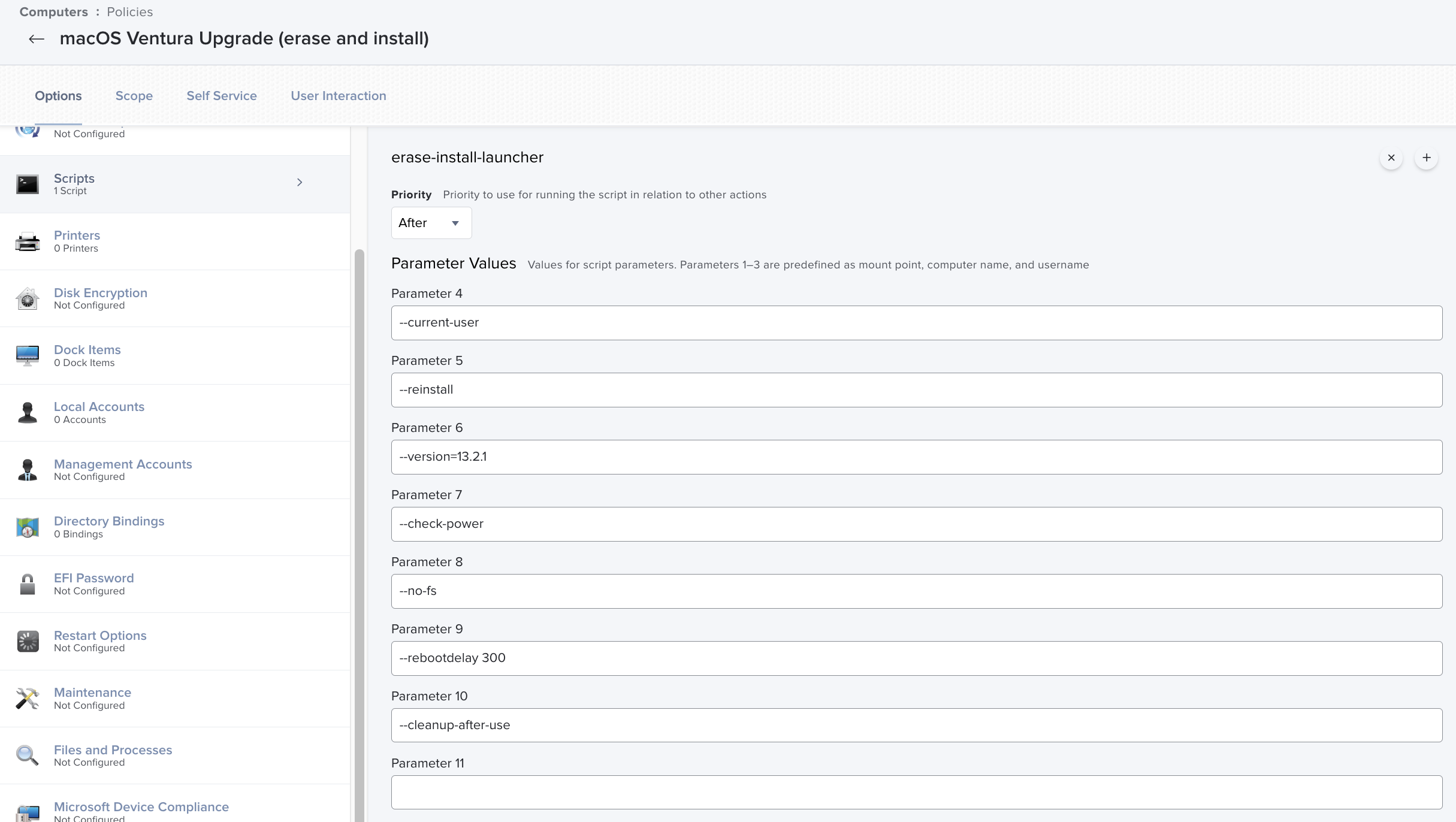Click the Management Accounts suit icon

[27, 470]
